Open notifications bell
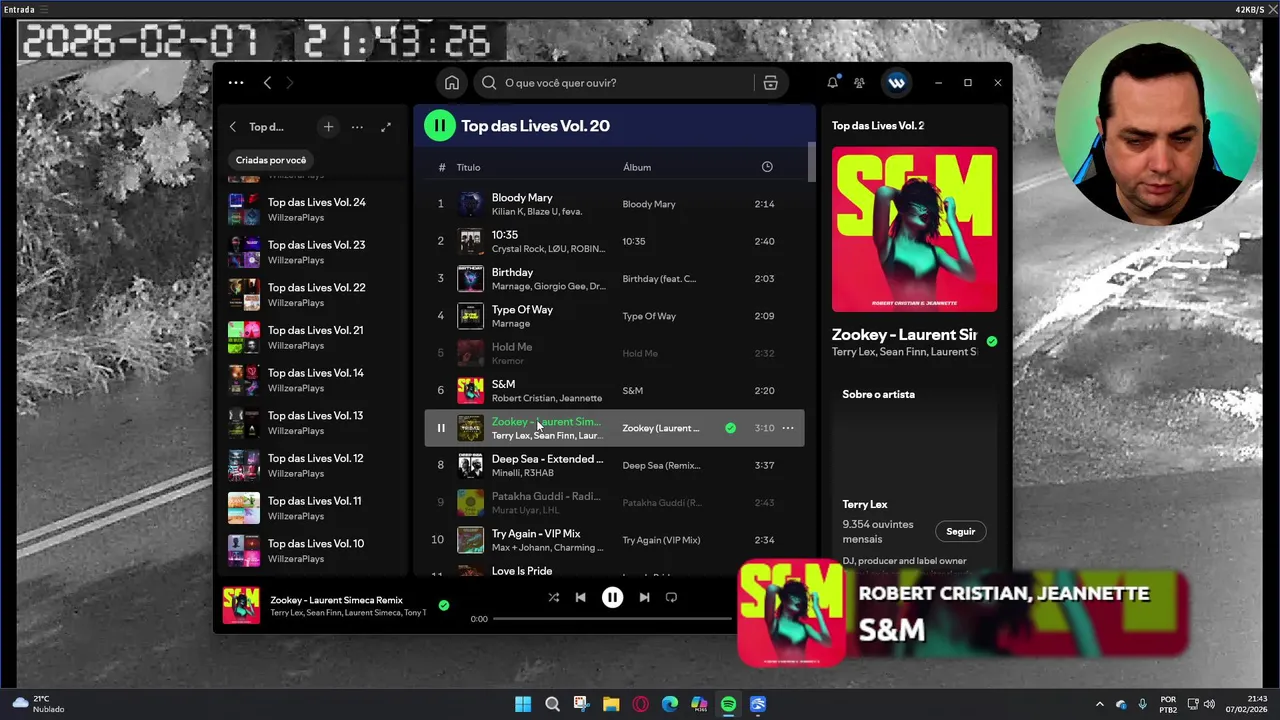The height and width of the screenshot is (720, 1280). tap(832, 83)
